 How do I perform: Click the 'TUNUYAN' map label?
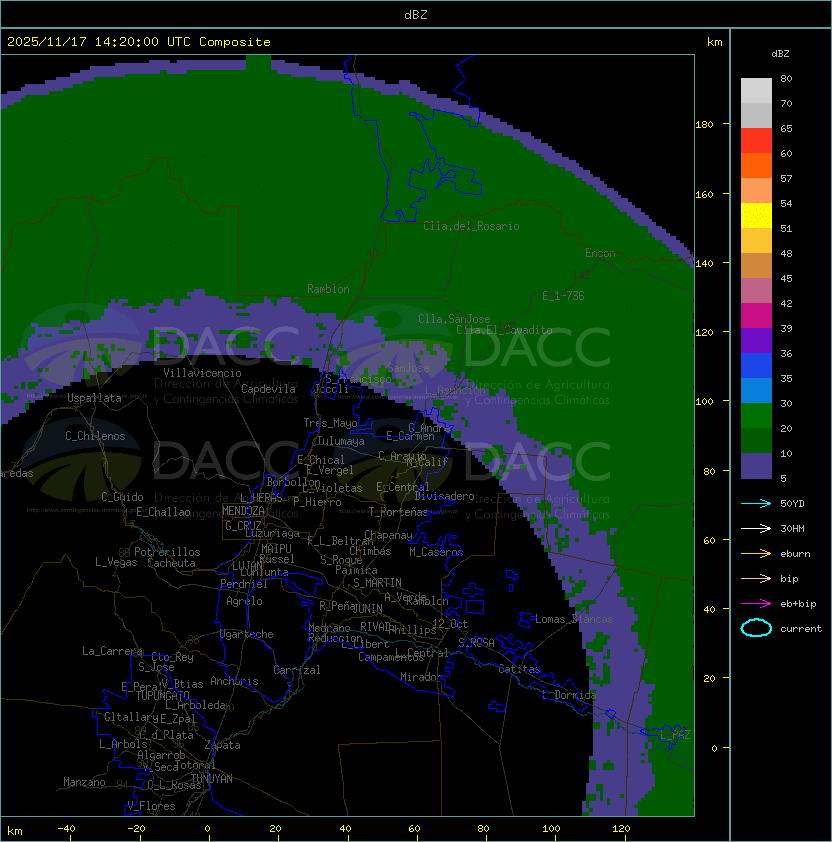[x=212, y=778]
